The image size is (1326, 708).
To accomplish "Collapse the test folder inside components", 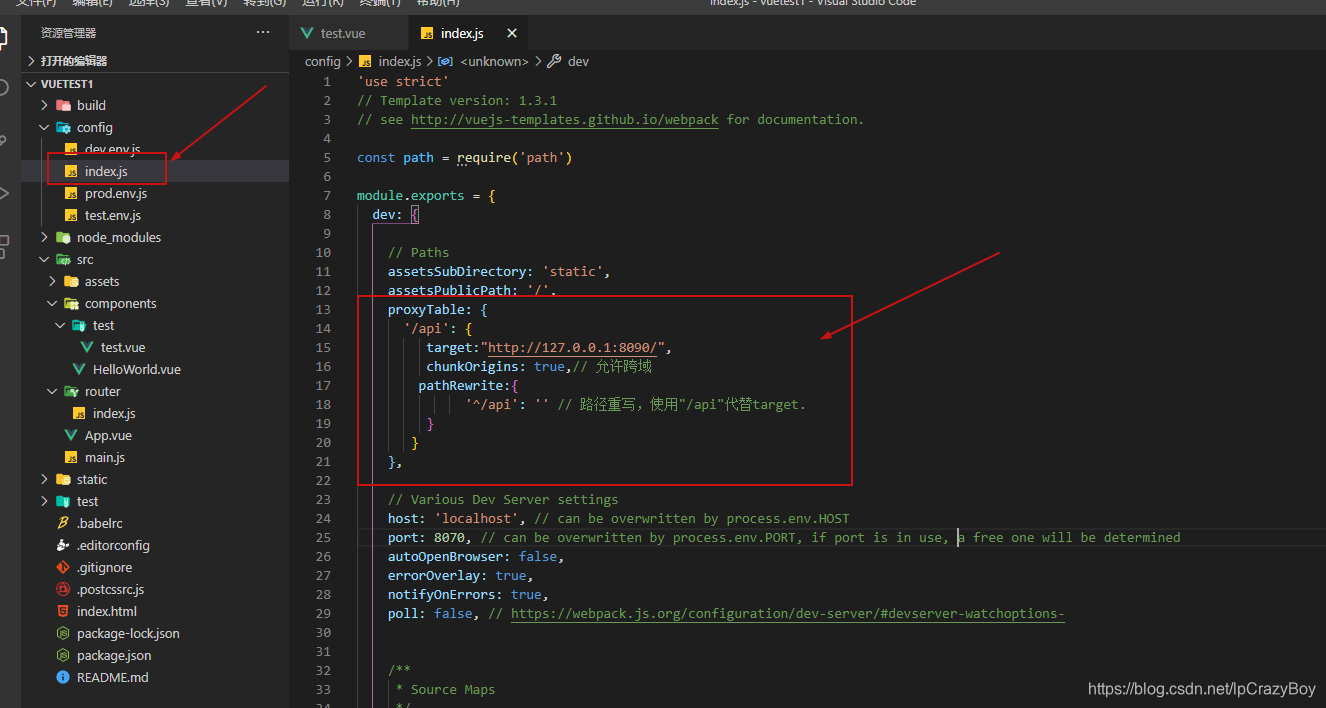I will (x=60, y=325).
